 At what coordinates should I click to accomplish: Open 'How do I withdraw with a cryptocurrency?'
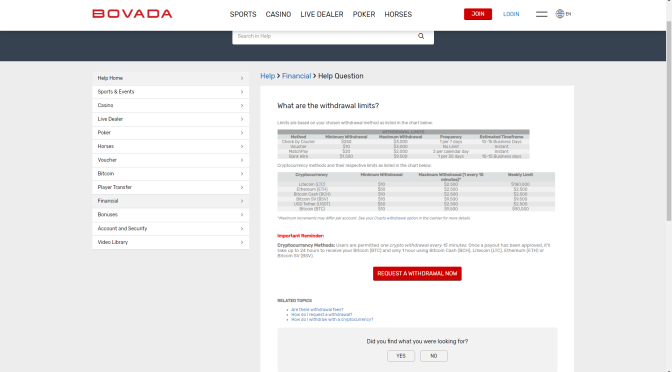(332, 319)
